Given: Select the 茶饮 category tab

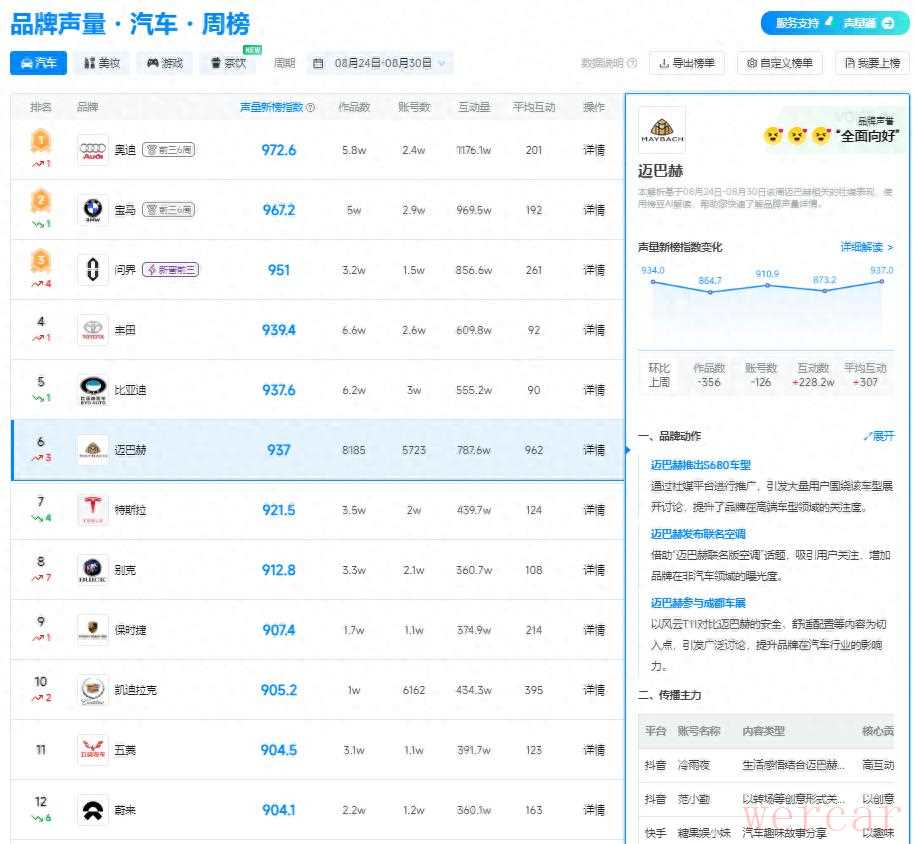Looking at the screenshot, I should tap(228, 63).
